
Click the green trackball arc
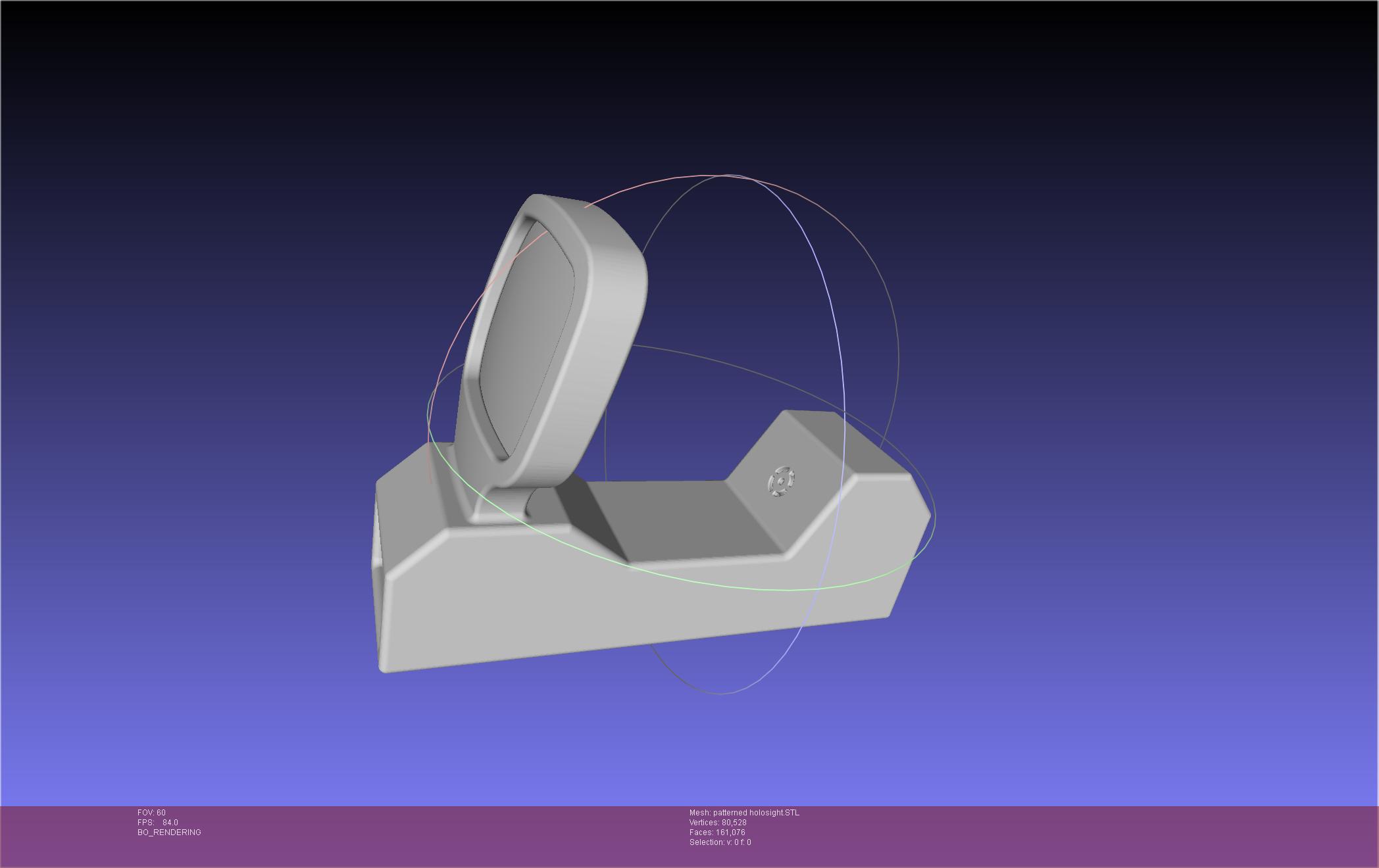[724, 585]
